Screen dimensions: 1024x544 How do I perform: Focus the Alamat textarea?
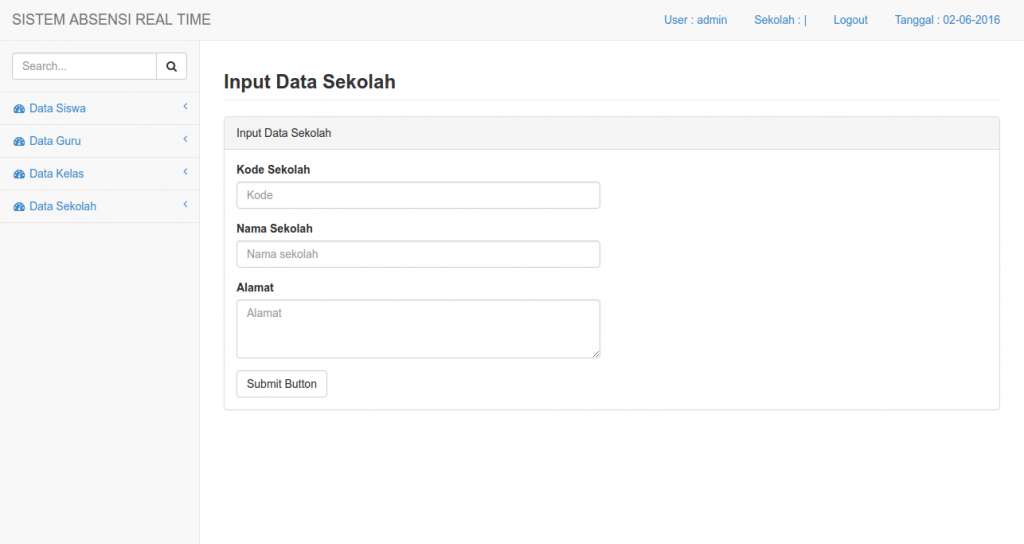[x=418, y=329]
